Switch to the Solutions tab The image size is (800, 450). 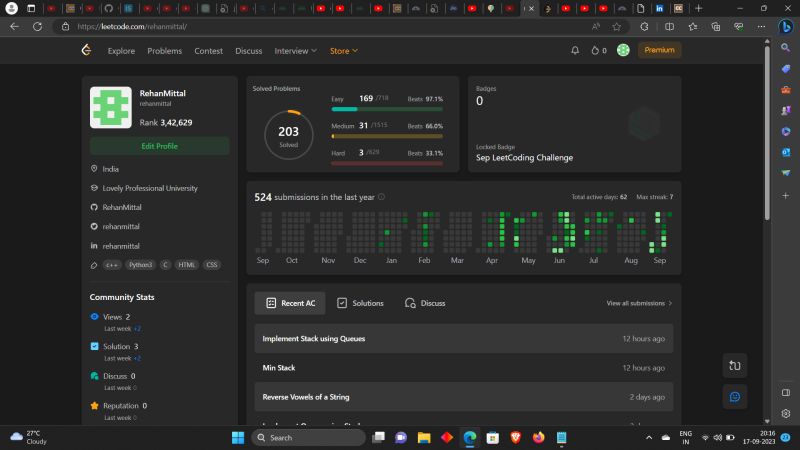tap(360, 303)
